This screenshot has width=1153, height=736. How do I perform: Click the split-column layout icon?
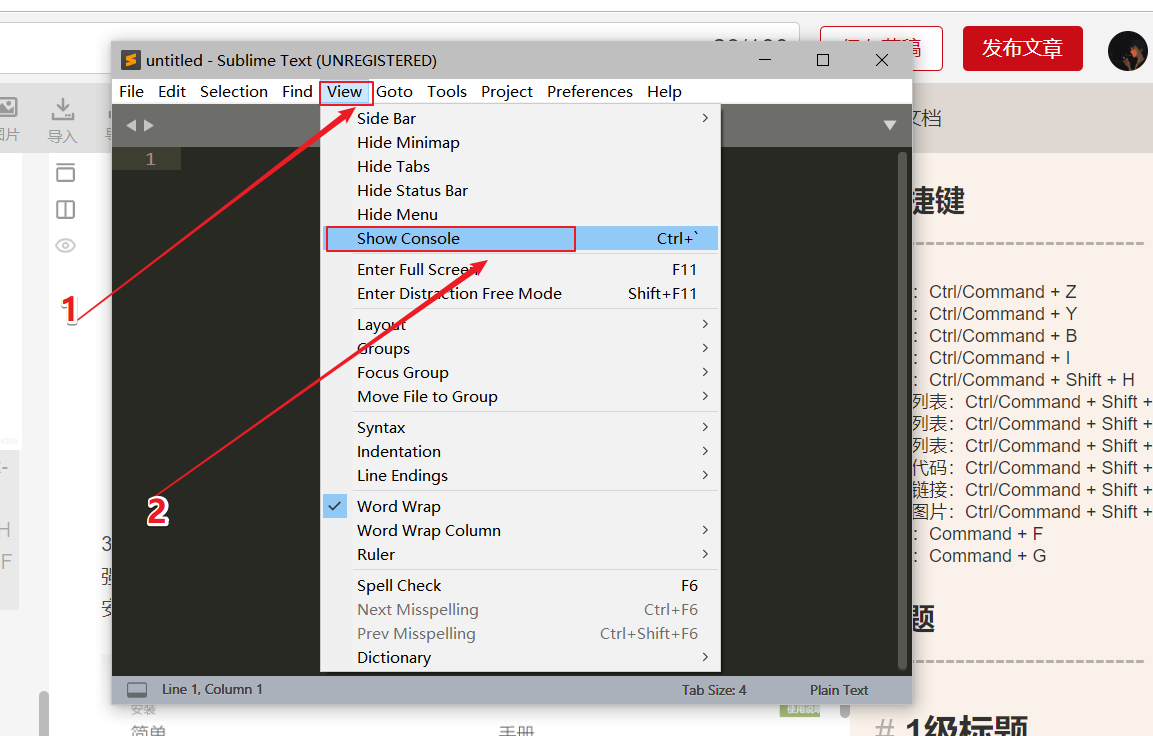tap(65, 210)
